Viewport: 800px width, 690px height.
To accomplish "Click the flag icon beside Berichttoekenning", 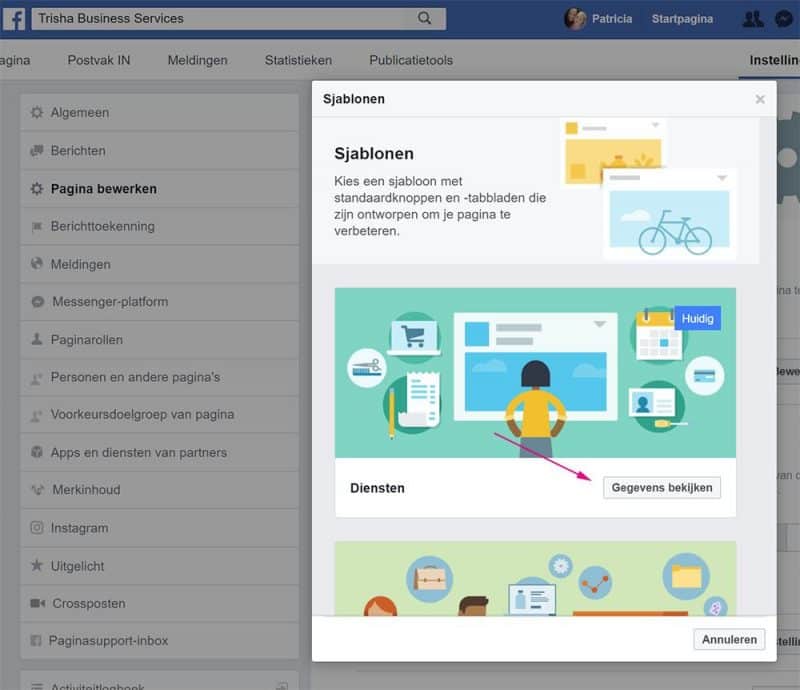I will [37, 226].
